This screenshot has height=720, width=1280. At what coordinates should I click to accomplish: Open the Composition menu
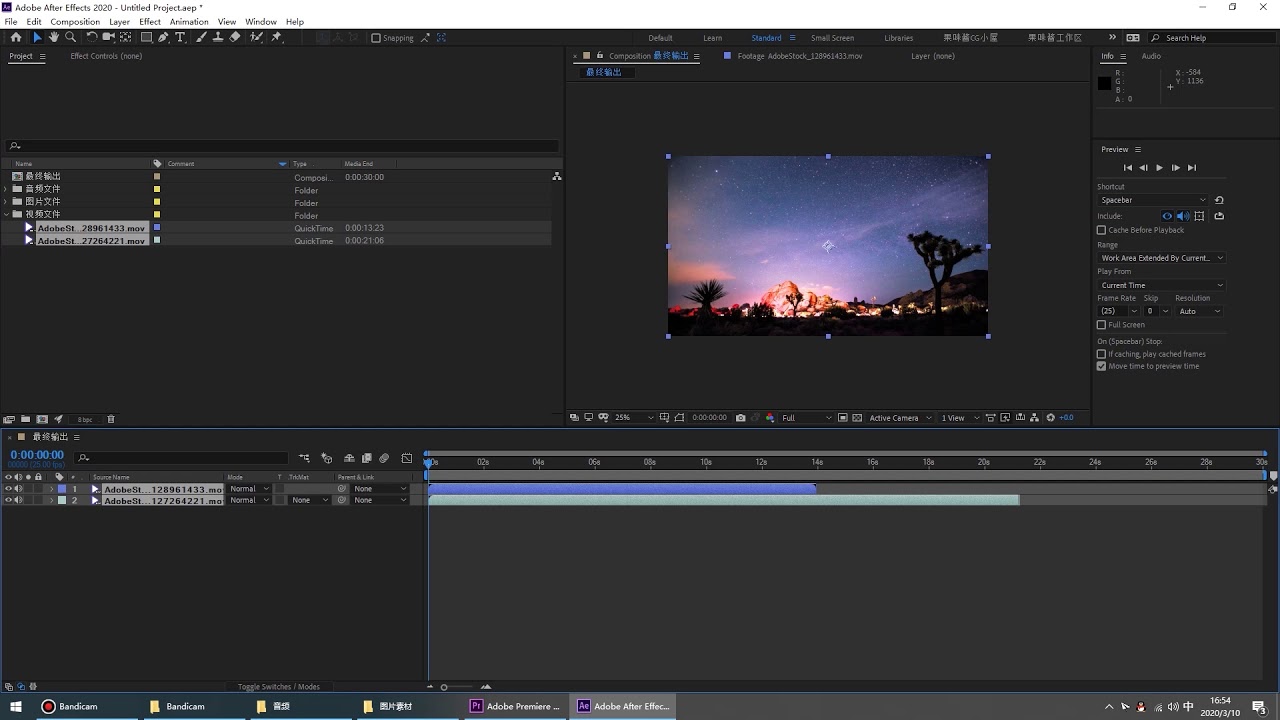[x=75, y=21]
